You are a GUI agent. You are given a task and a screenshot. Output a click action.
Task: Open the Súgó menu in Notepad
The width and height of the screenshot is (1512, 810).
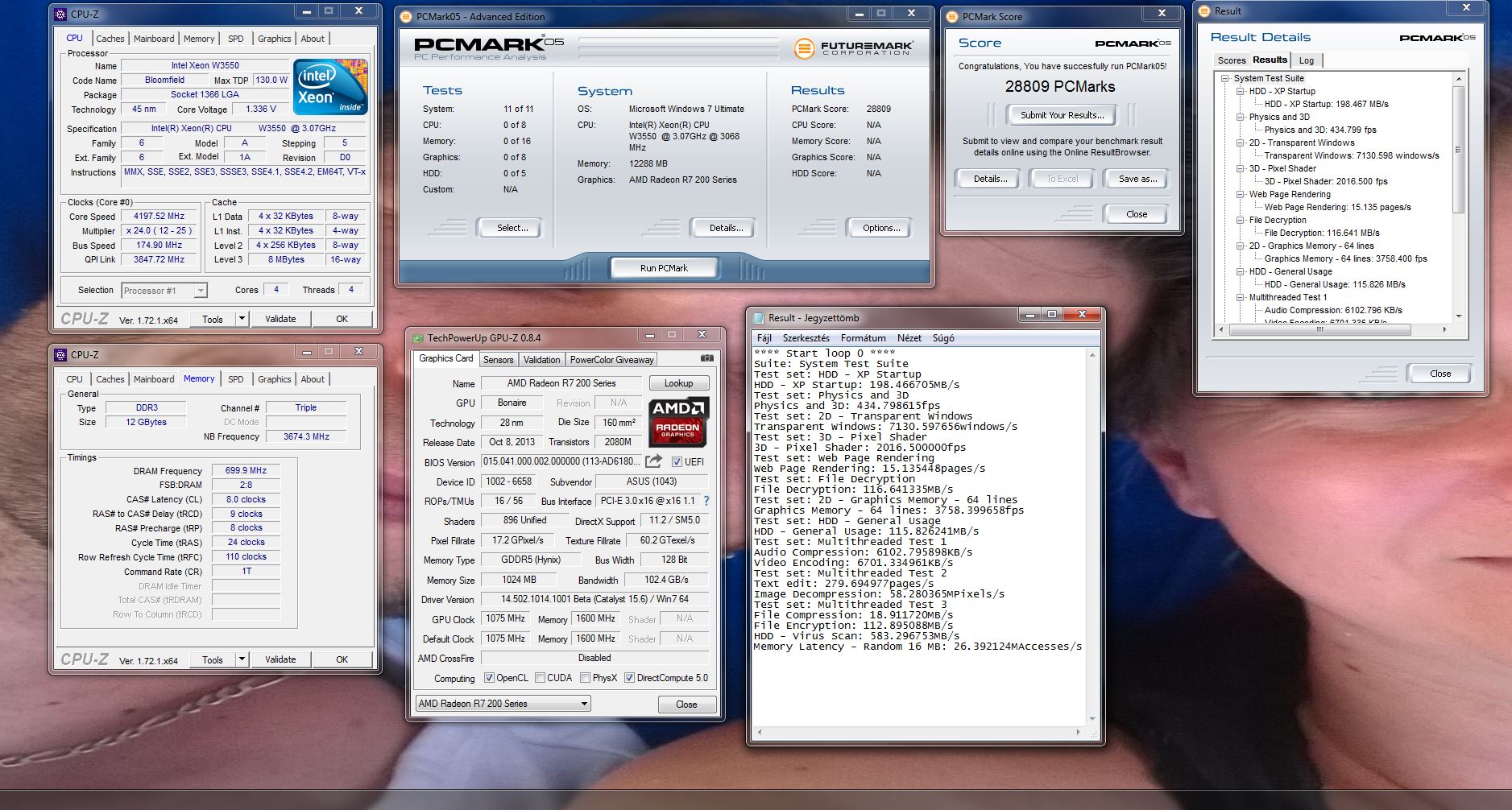click(x=943, y=338)
